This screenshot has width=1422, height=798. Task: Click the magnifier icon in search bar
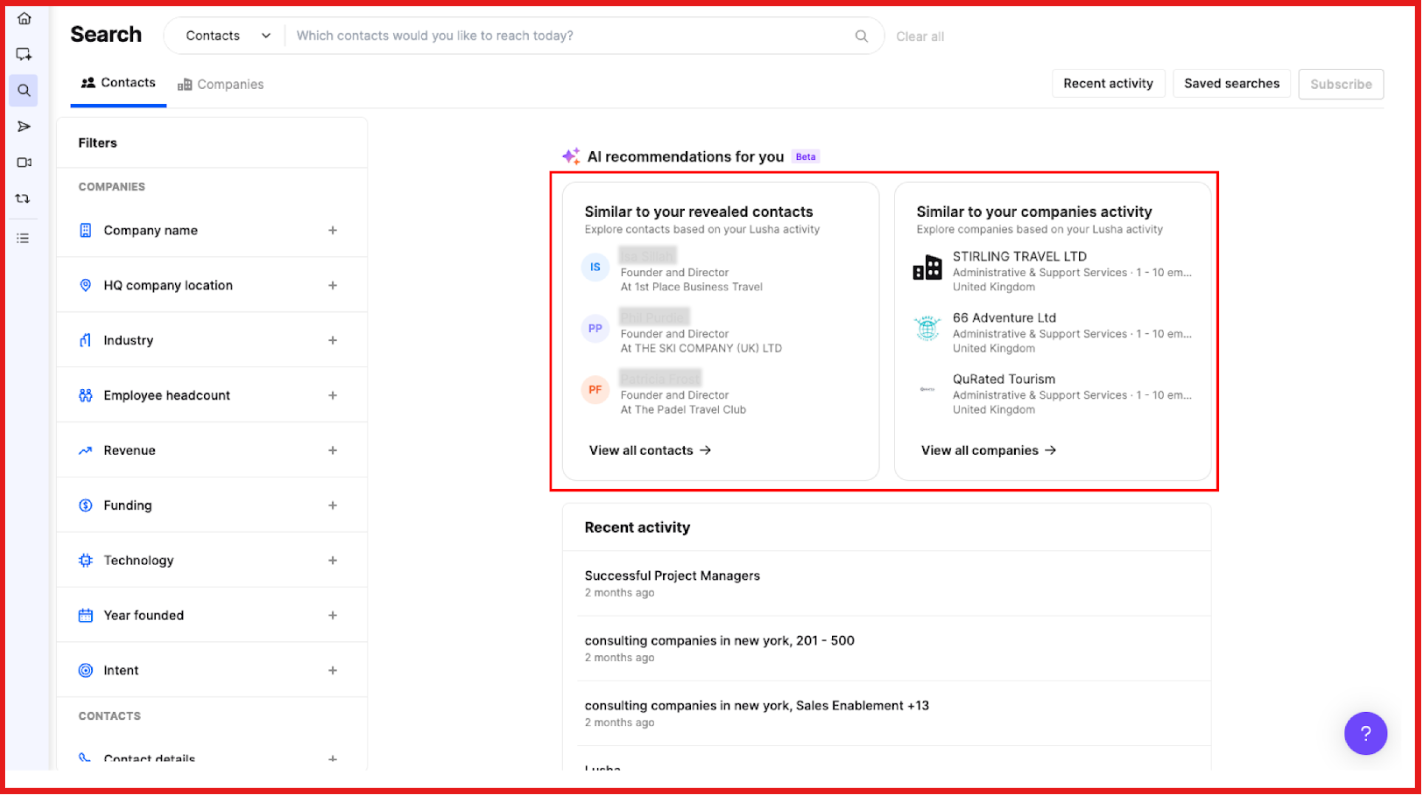pos(861,36)
